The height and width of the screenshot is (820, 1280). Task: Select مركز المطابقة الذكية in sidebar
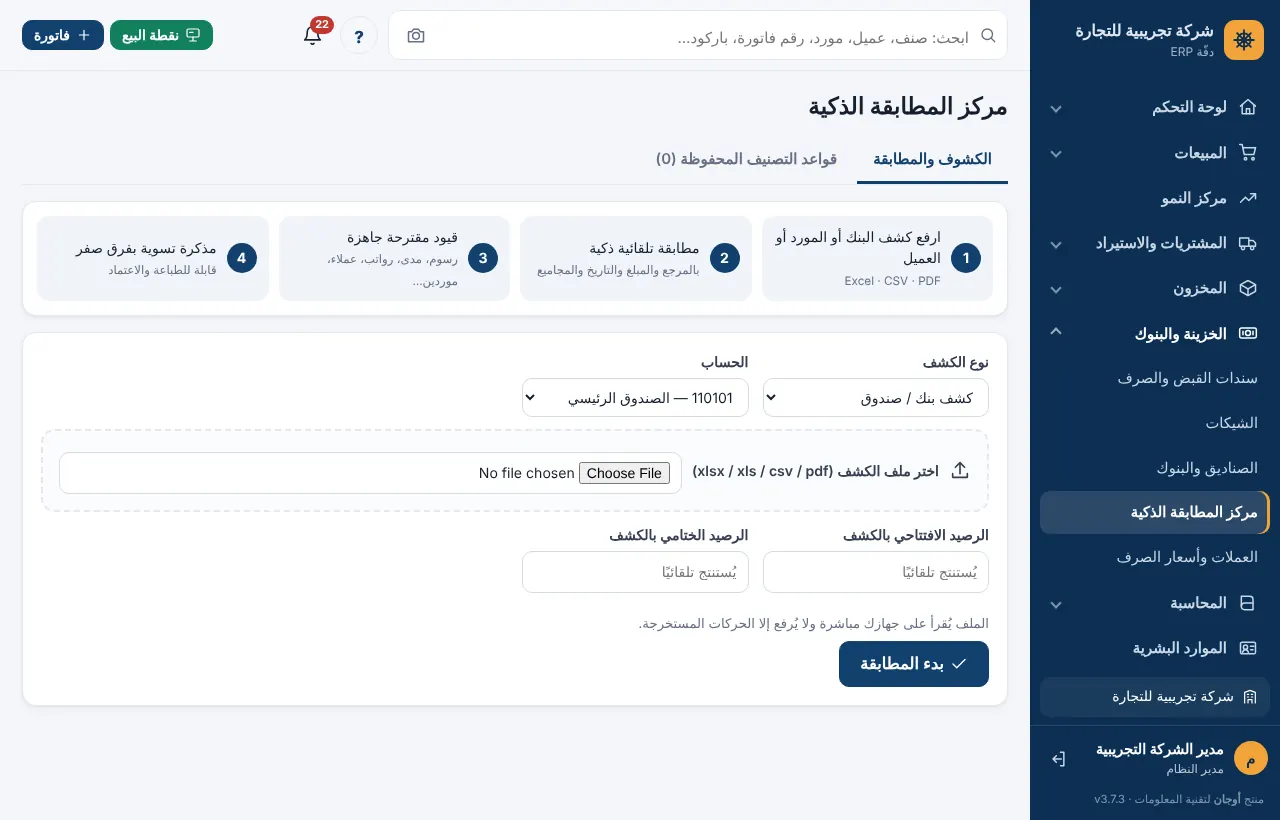click(x=1155, y=513)
